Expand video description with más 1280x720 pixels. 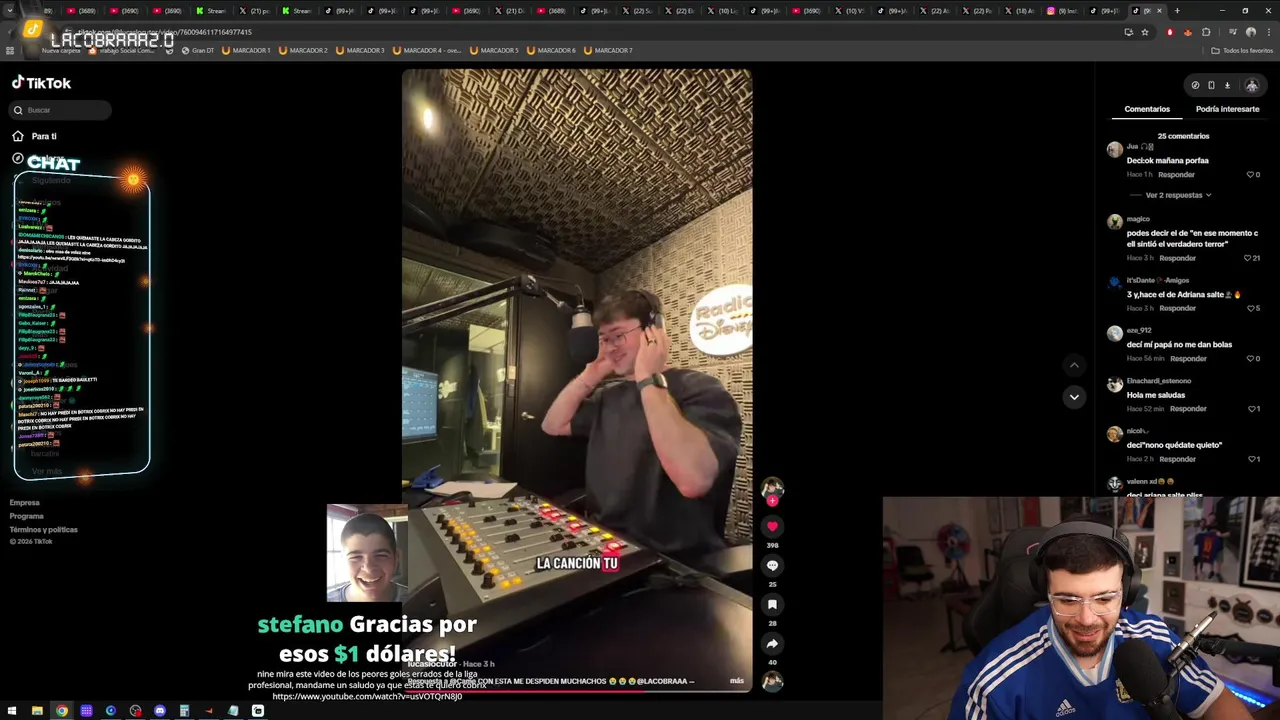click(737, 681)
